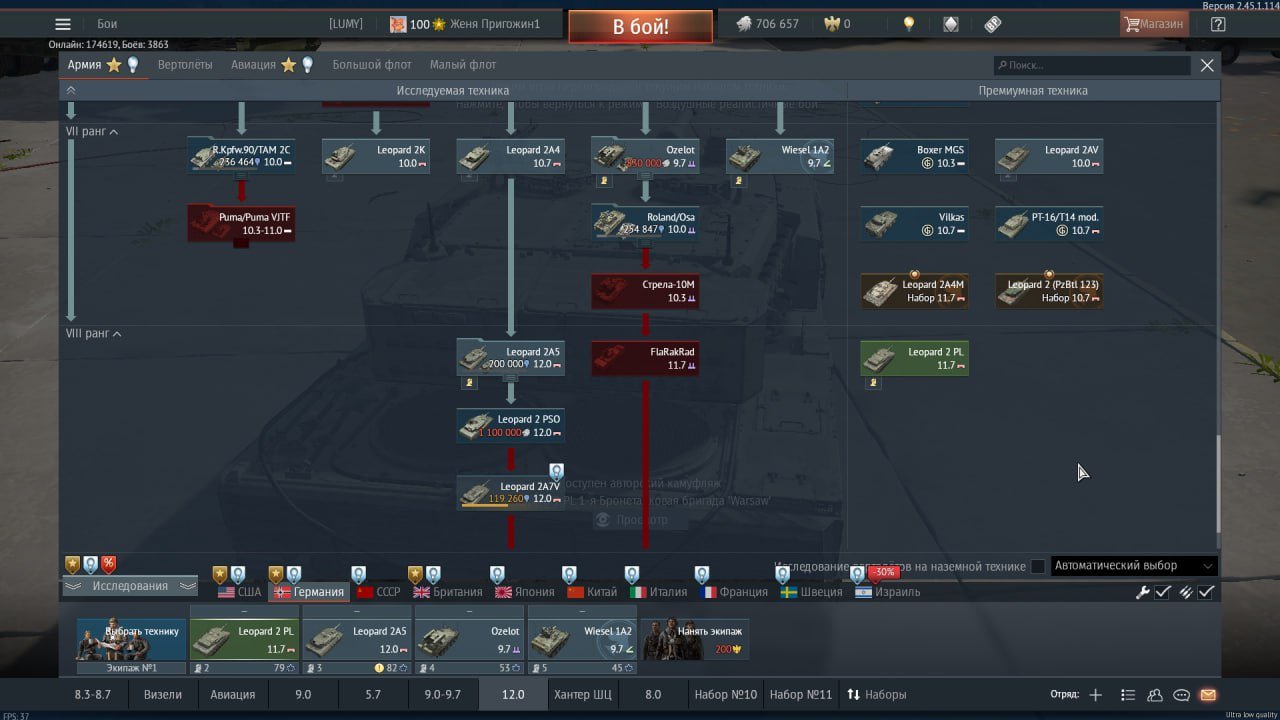Image resolution: width=1280 pixels, height=720 pixels.
Task: Click the silver lions balance 706 657
Action: (x=767, y=24)
